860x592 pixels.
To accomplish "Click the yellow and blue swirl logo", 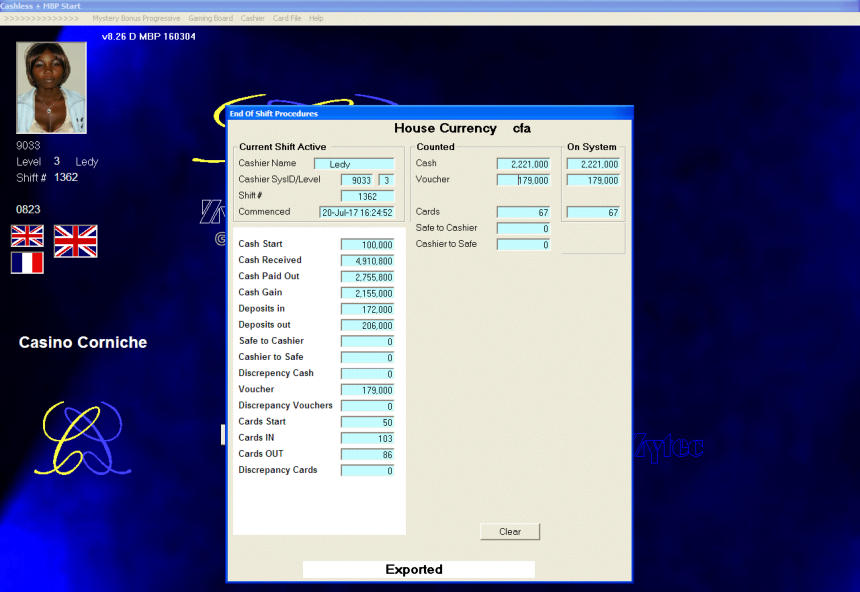I will coord(79,438).
